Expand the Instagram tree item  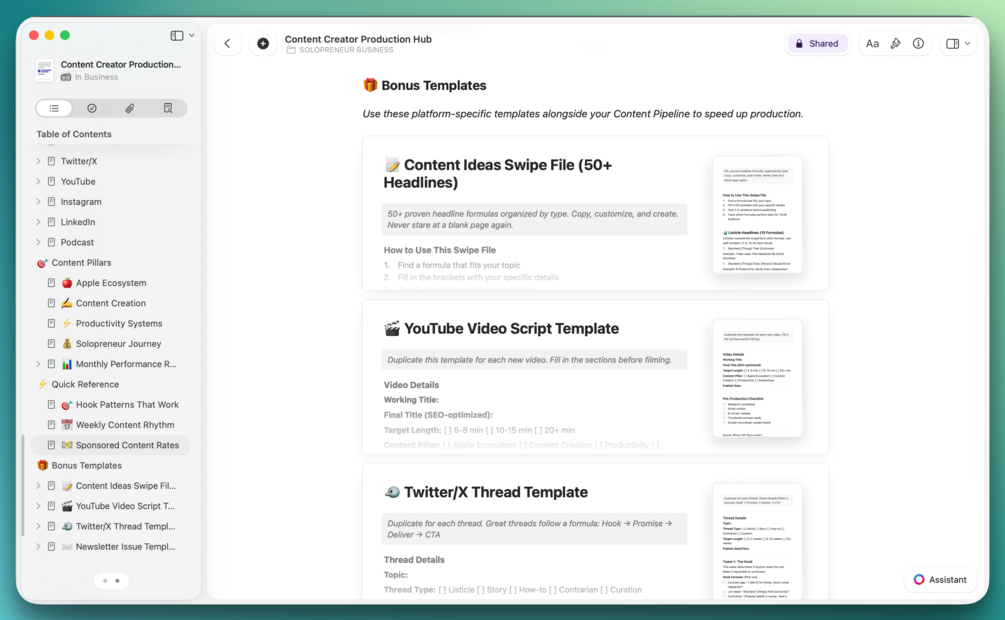pos(38,202)
